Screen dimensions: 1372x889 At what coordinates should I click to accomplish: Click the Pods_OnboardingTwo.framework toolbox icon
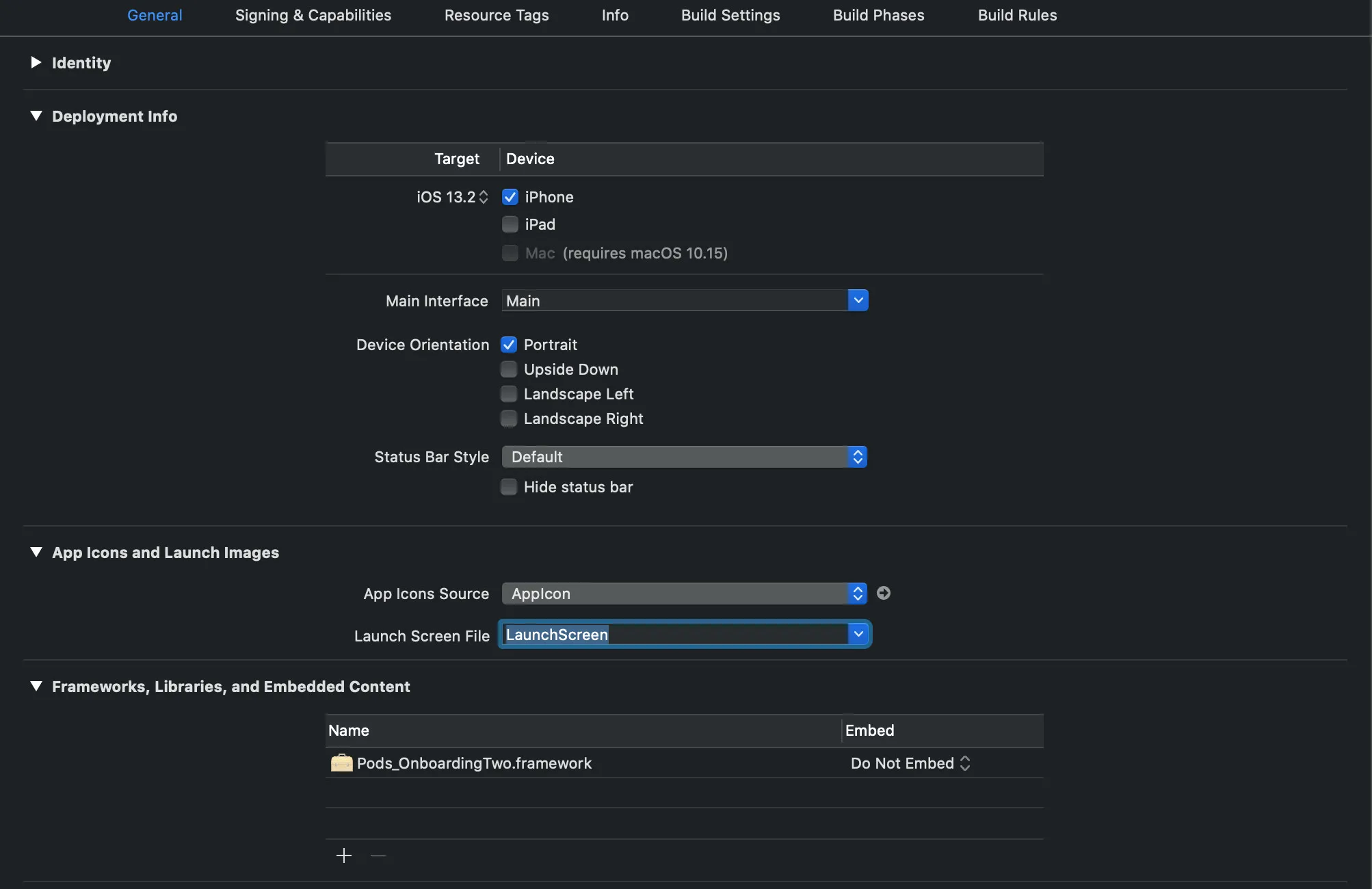341,763
